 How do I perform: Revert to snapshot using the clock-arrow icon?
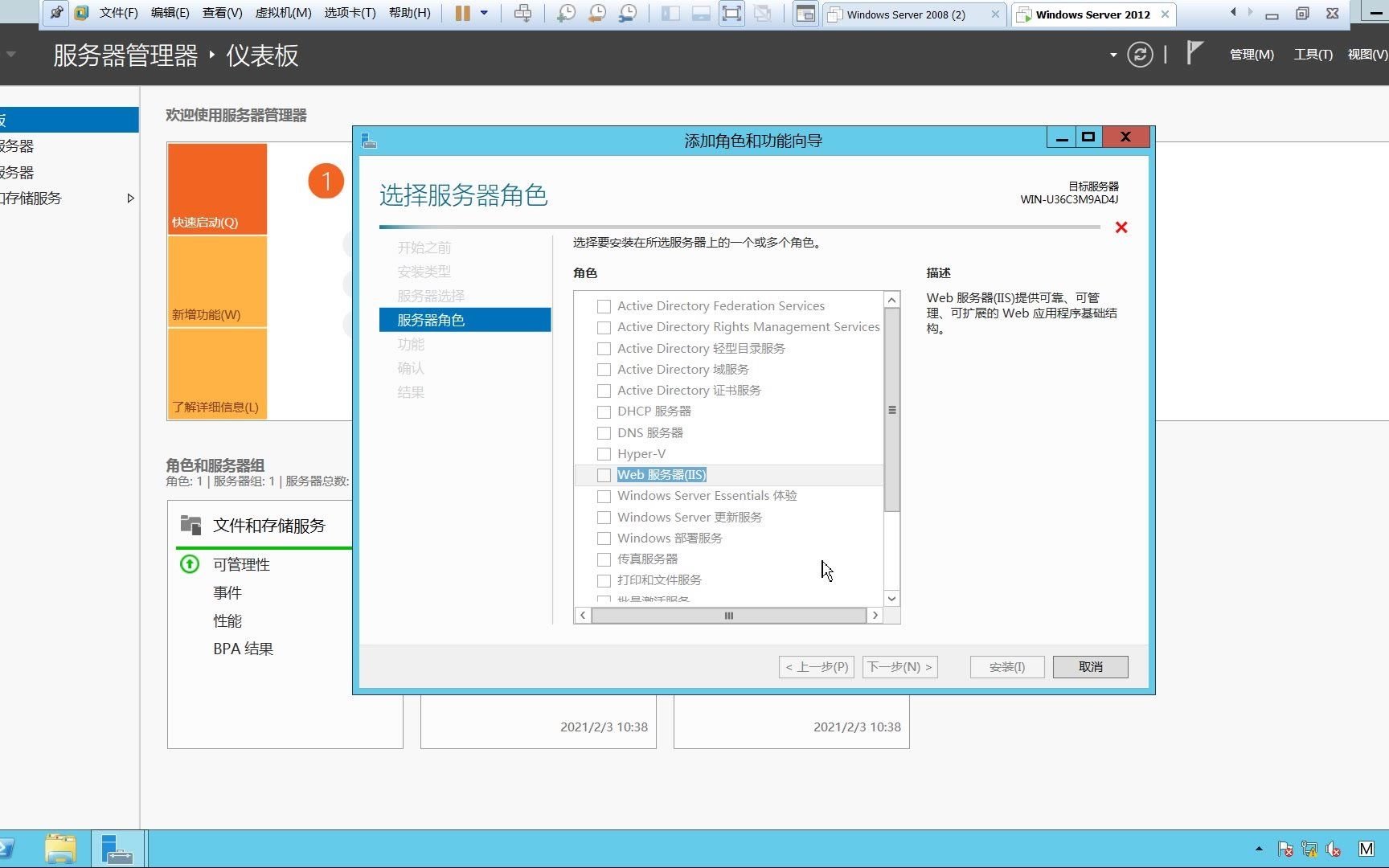click(x=597, y=13)
